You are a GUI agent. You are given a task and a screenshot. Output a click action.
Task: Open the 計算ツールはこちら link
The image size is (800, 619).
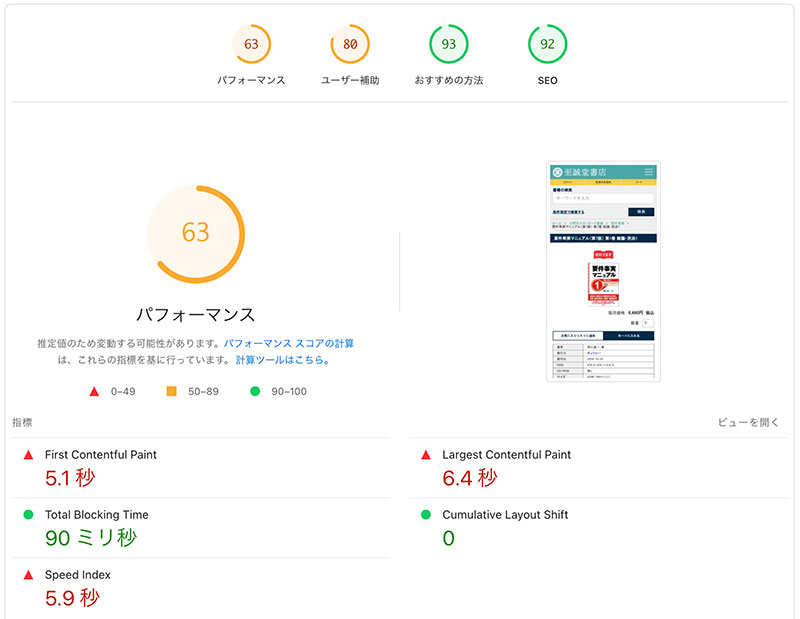point(283,360)
